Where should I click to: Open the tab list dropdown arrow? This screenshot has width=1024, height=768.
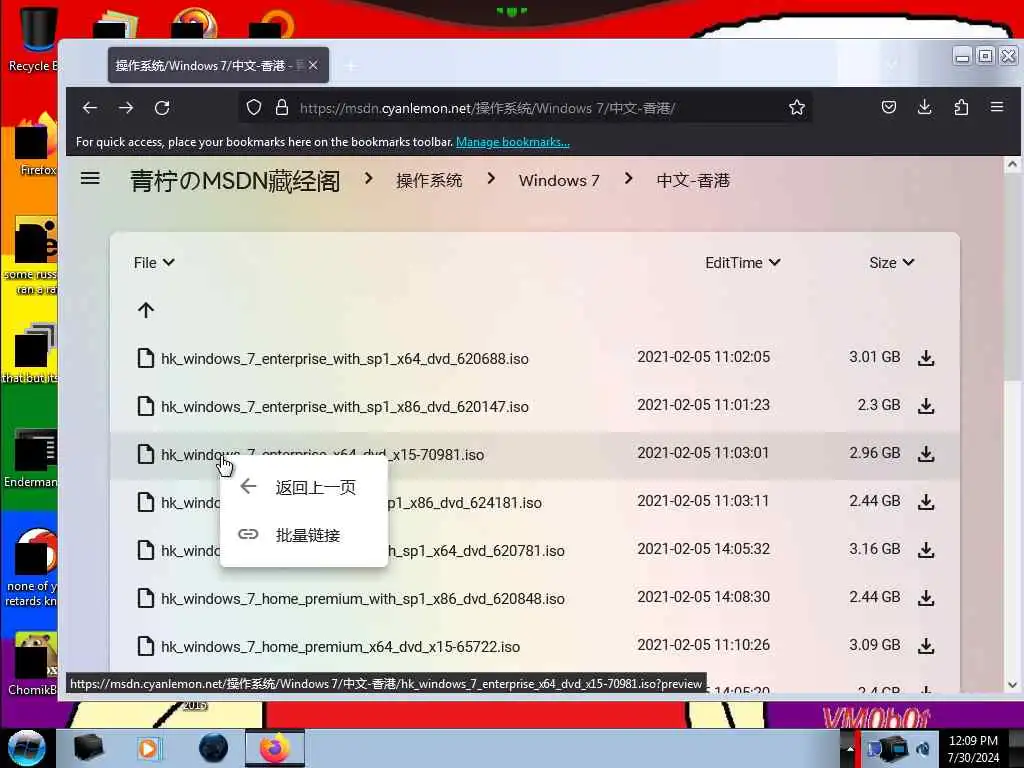coord(891,65)
